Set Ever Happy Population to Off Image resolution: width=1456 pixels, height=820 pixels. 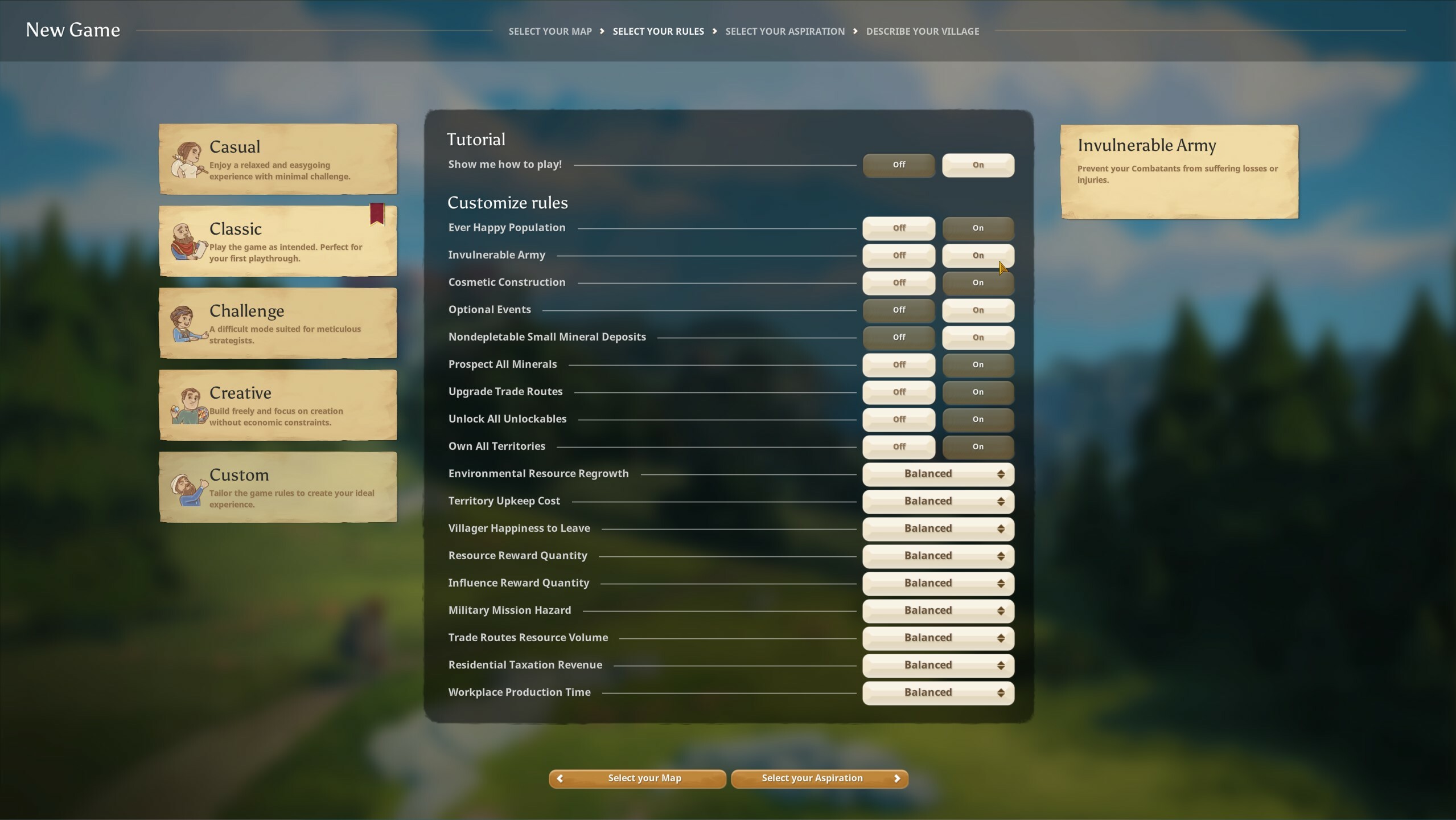point(899,228)
